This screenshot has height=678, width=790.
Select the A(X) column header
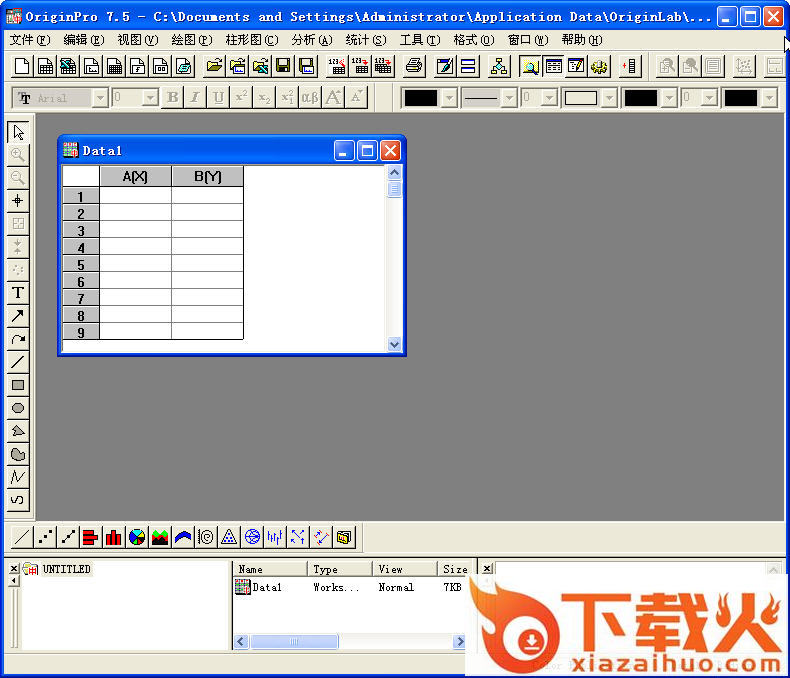click(x=136, y=176)
